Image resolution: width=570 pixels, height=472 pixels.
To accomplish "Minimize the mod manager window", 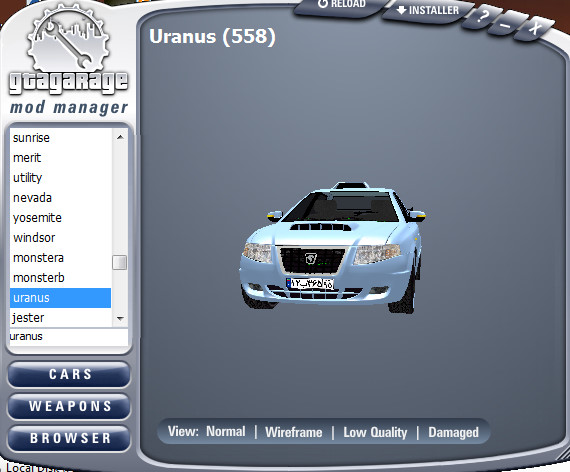I will coord(505,24).
